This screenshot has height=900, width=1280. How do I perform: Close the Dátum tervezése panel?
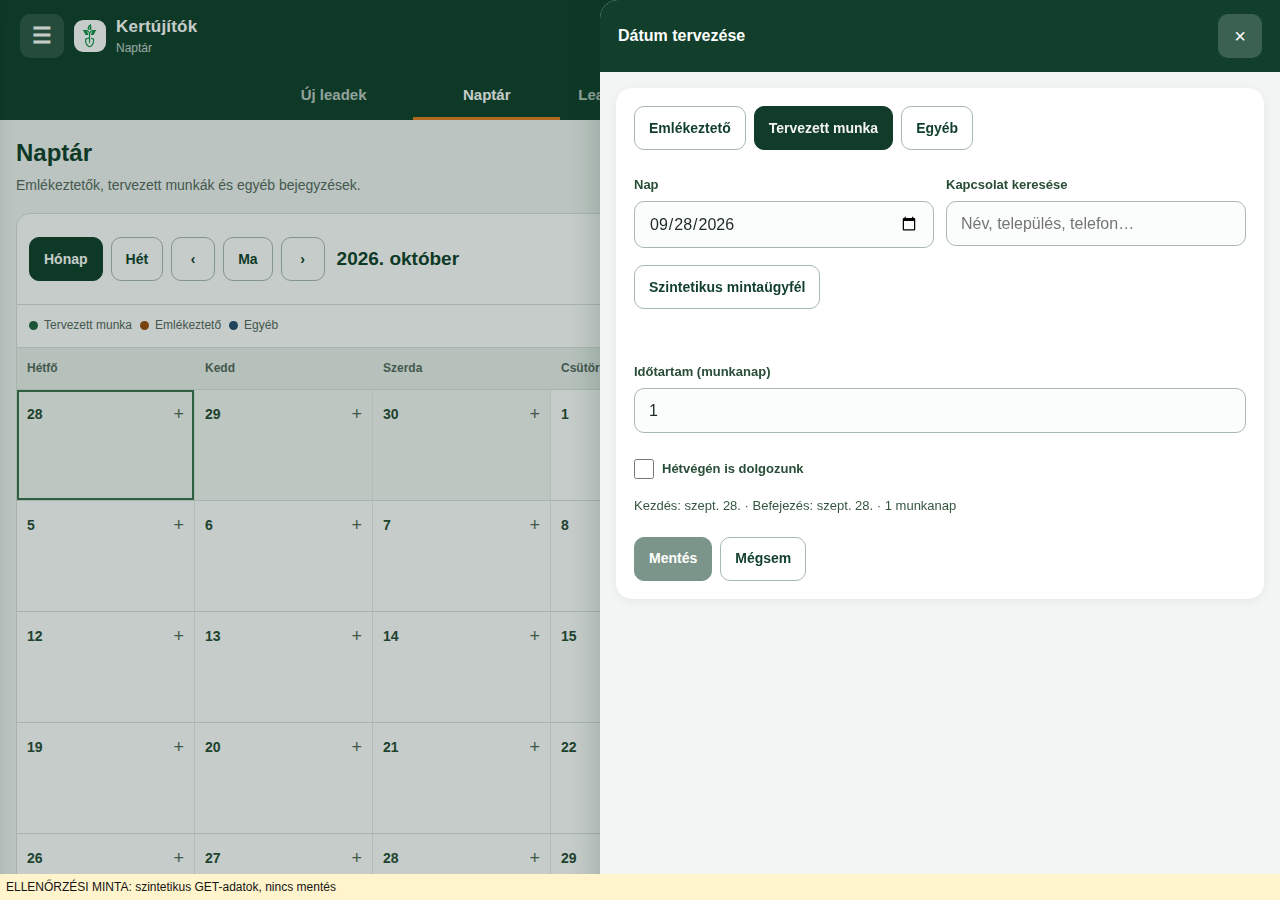[x=1240, y=36]
